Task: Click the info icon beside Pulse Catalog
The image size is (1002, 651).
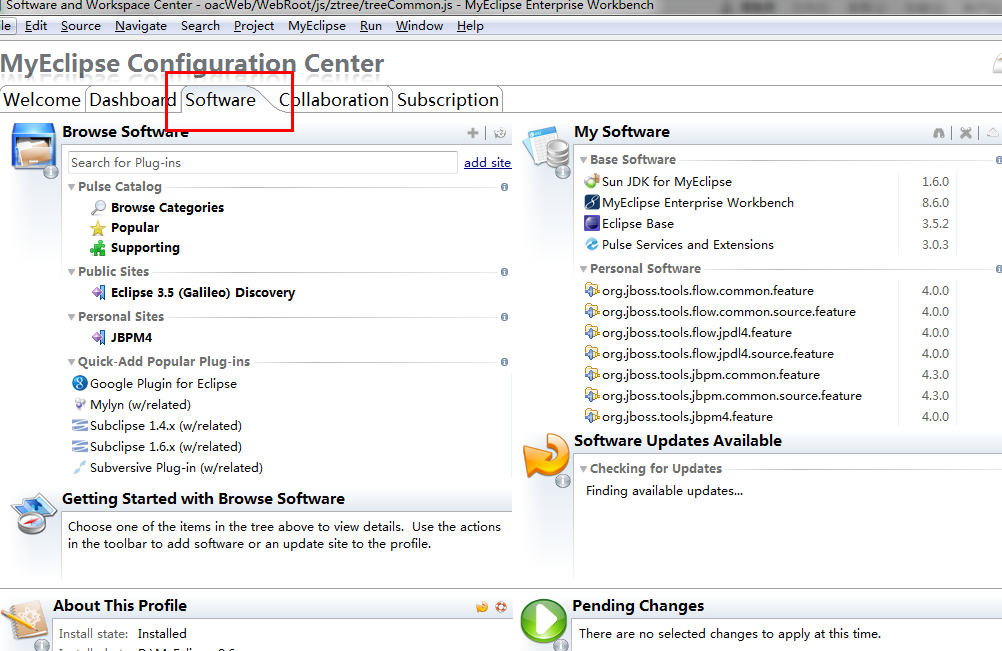Action: (504, 187)
